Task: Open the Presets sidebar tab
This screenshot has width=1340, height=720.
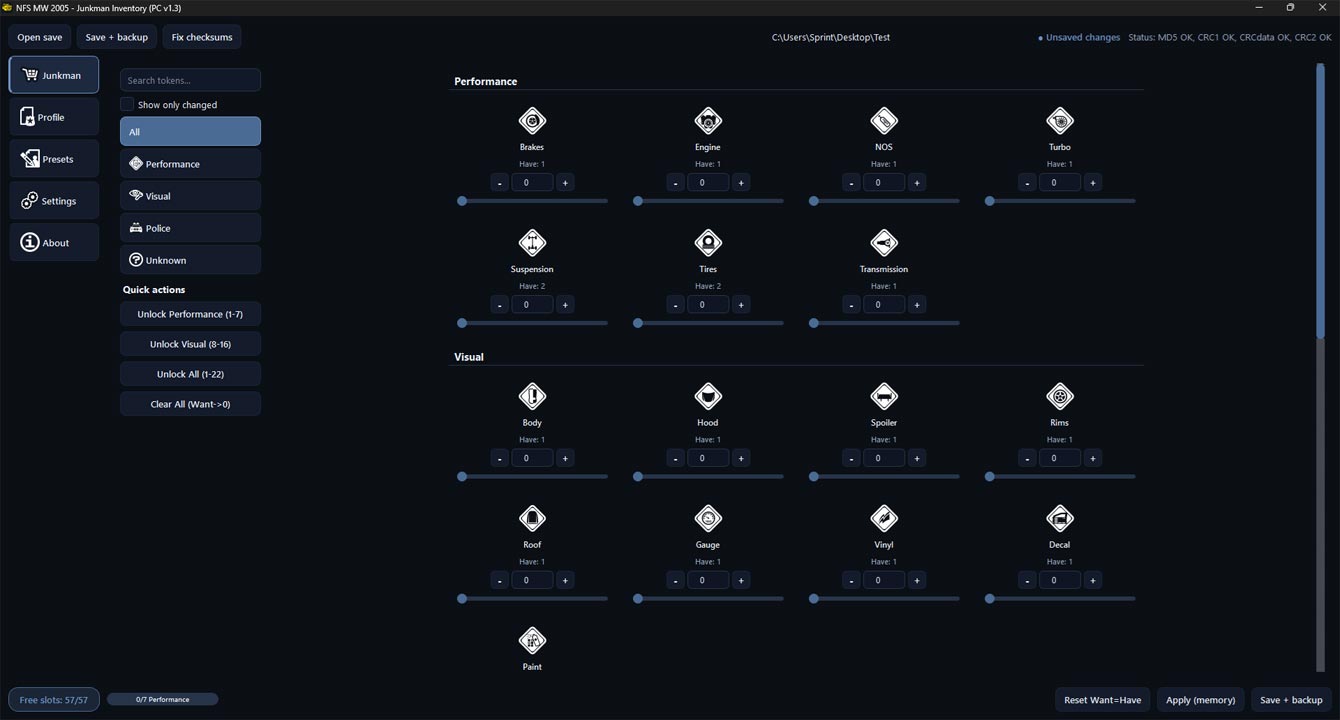Action: pos(54,159)
